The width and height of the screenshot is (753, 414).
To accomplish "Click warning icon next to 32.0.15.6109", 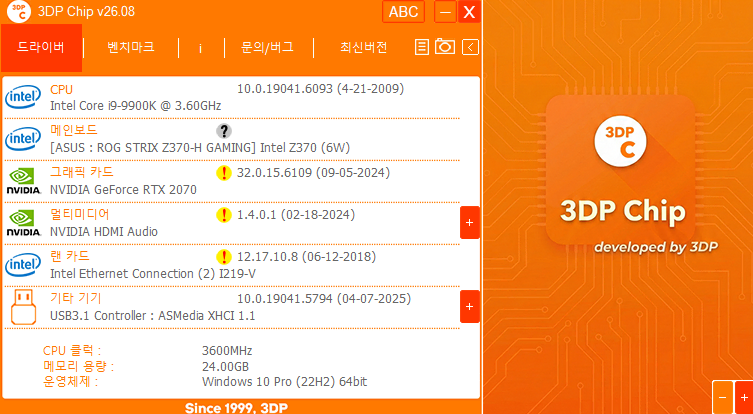I will (224, 173).
